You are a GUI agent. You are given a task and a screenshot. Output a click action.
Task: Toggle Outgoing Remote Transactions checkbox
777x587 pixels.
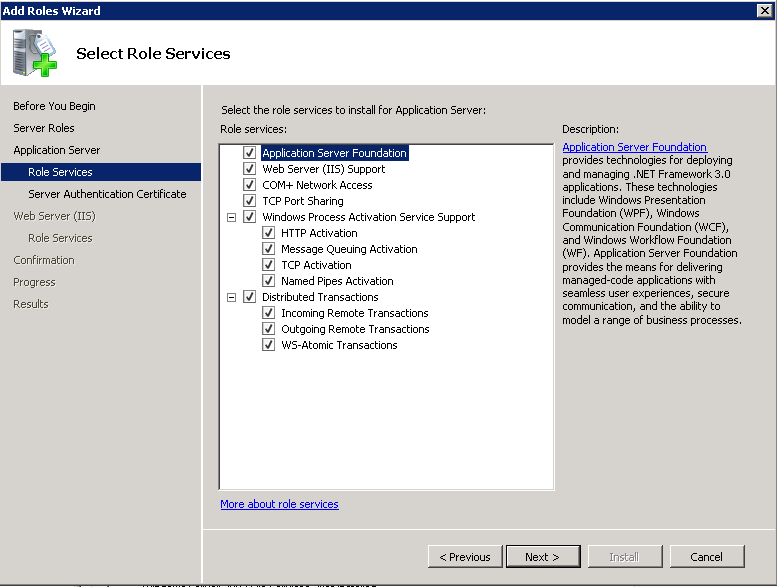(x=268, y=329)
